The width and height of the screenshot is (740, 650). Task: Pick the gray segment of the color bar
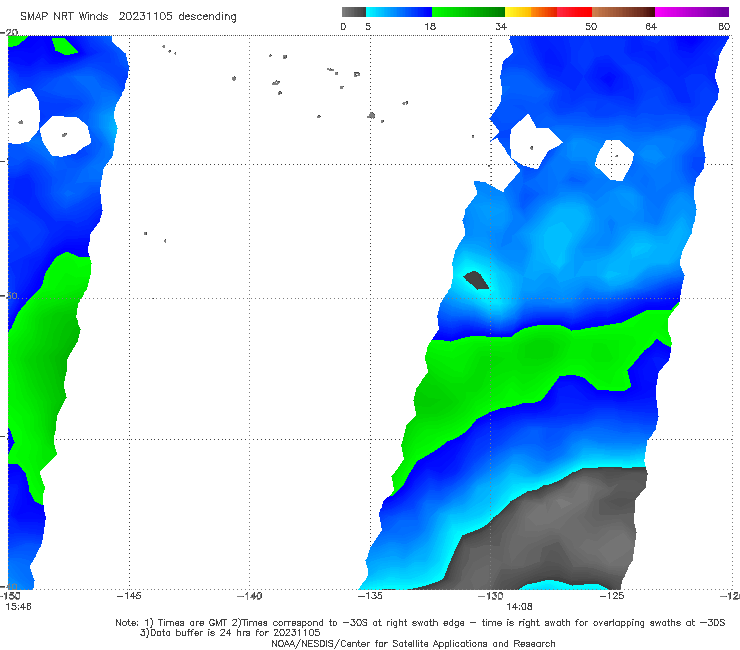pyautogui.click(x=353, y=12)
